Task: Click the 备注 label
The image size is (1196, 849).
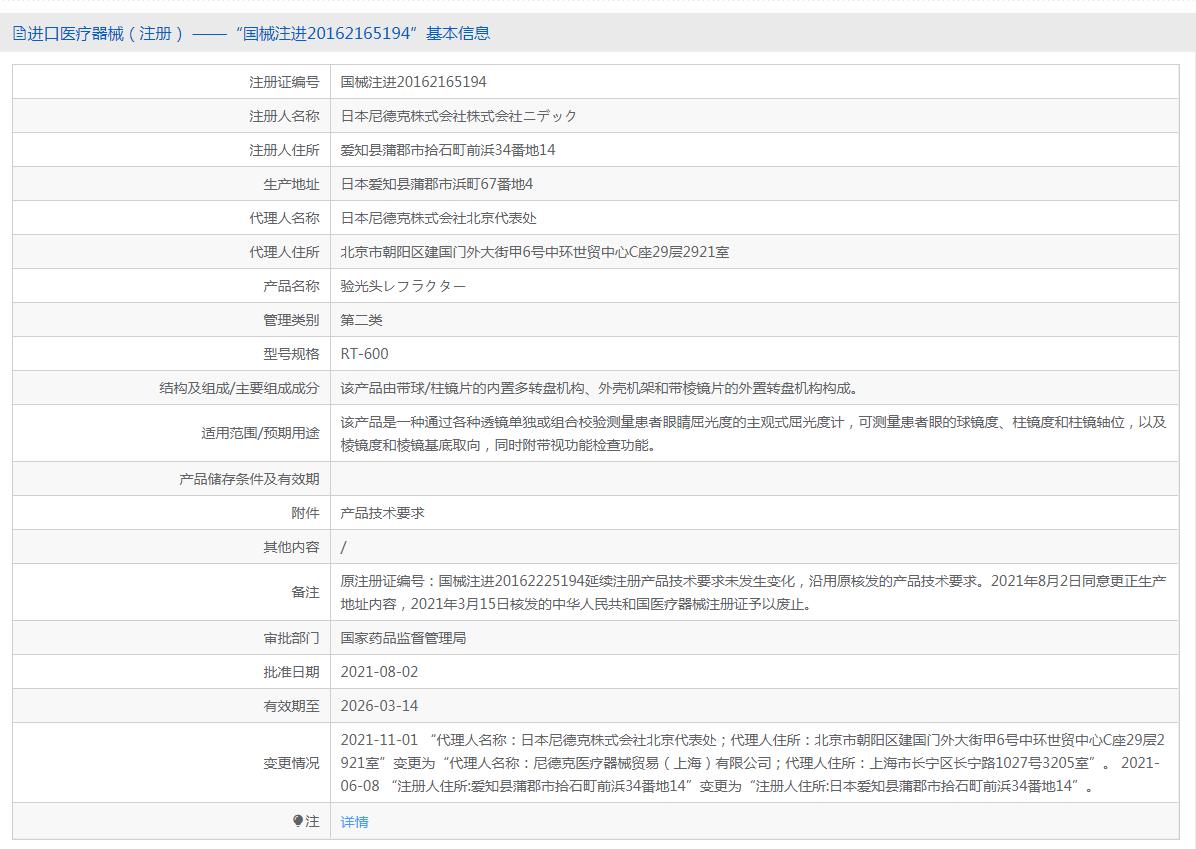Action: [x=305, y=593]
